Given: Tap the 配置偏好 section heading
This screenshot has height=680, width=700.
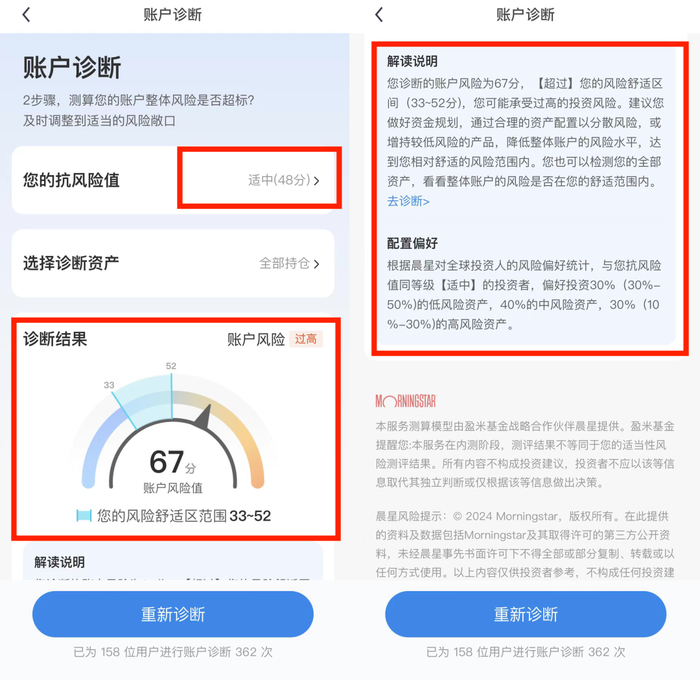Looking at the screenshot, I should [412, 243].
